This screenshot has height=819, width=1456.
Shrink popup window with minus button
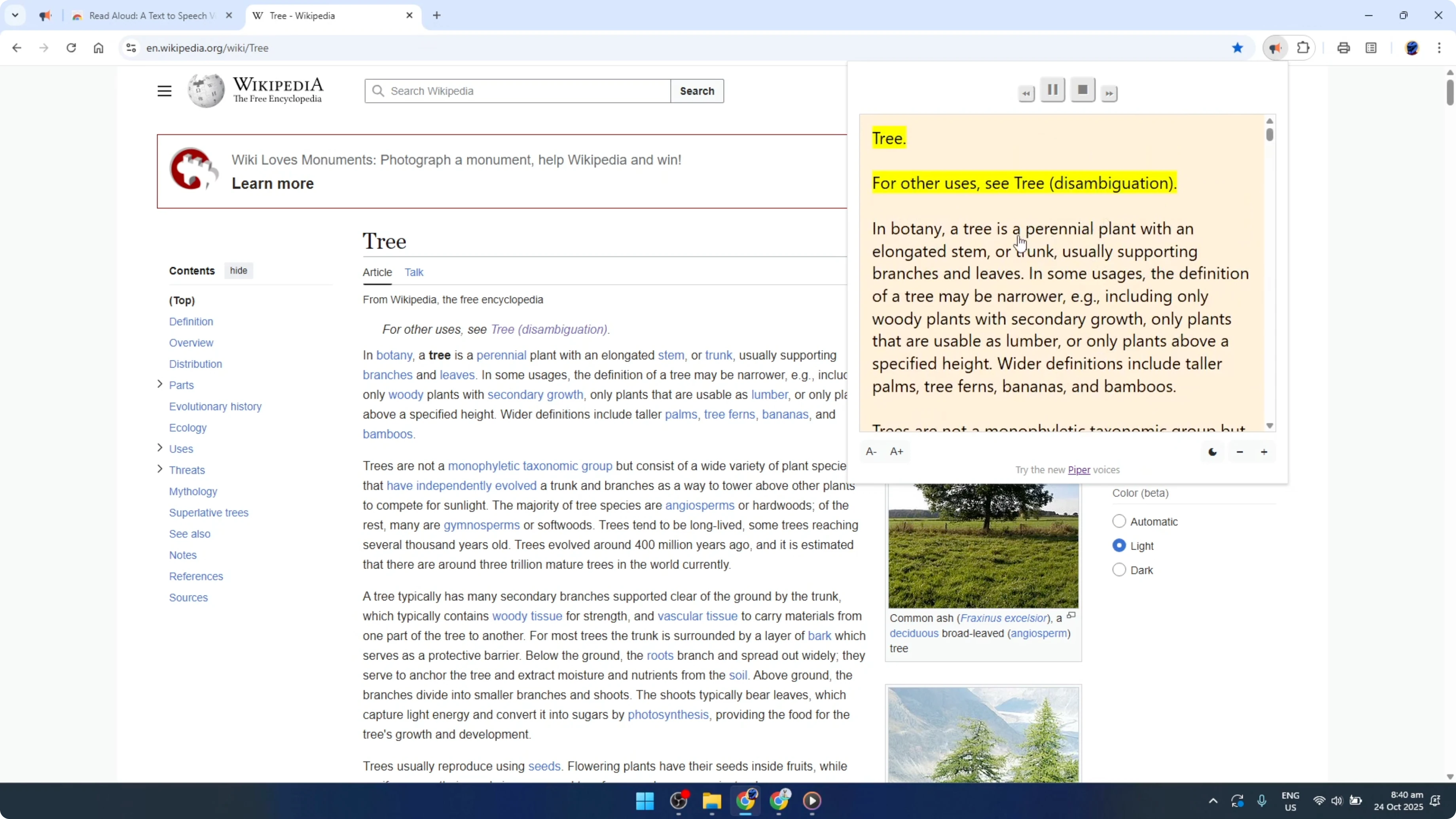[1240, 451]
